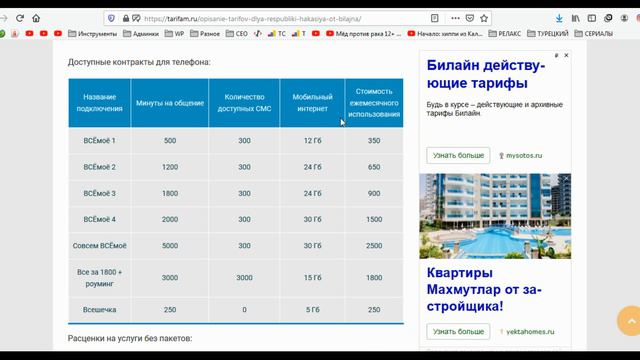Select the 'ВСЁмоё 3' tariff name cell
This screenshot has width=640, height=360.
point(100,193)
